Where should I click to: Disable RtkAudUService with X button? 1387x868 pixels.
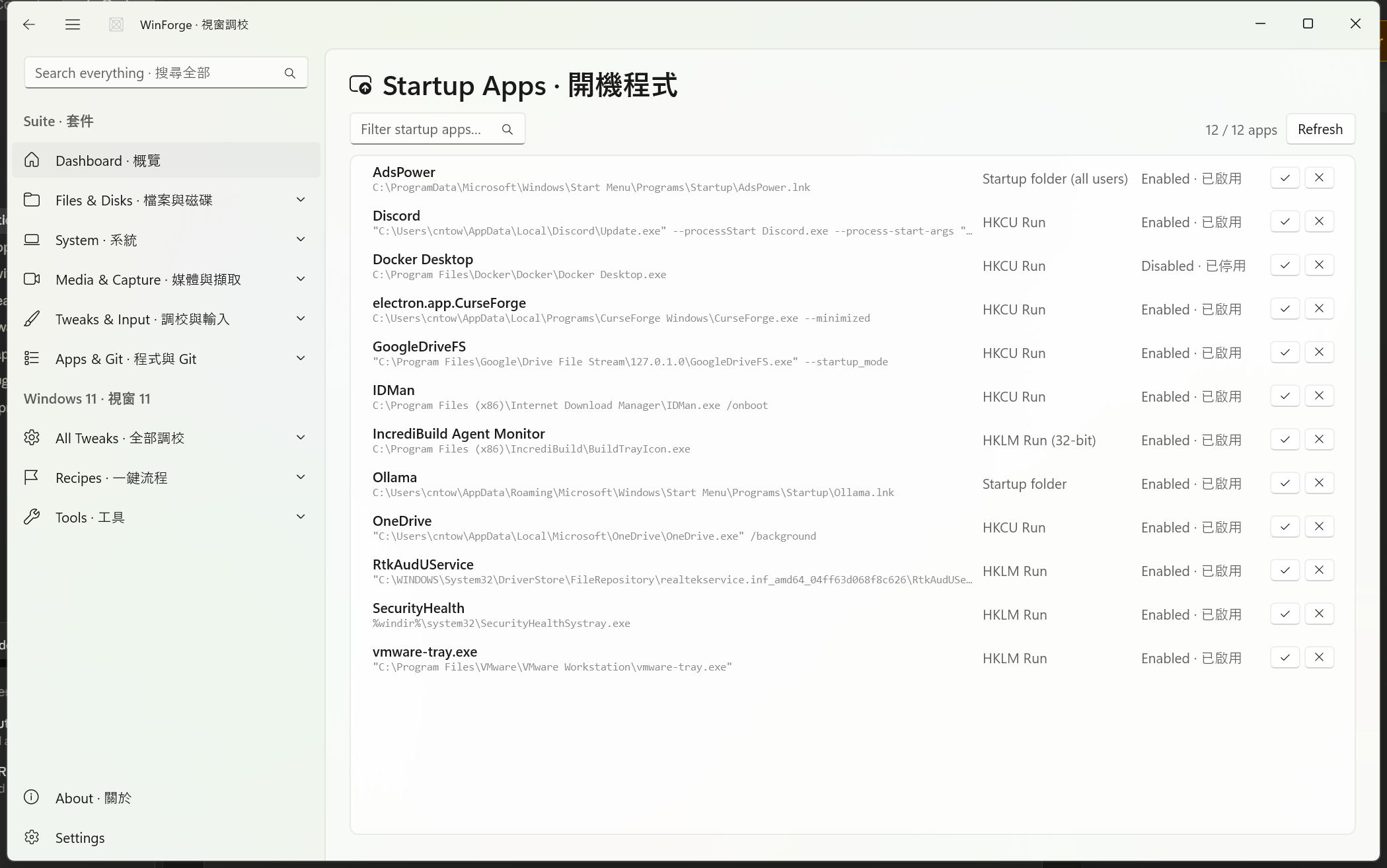pos(1319,570)
